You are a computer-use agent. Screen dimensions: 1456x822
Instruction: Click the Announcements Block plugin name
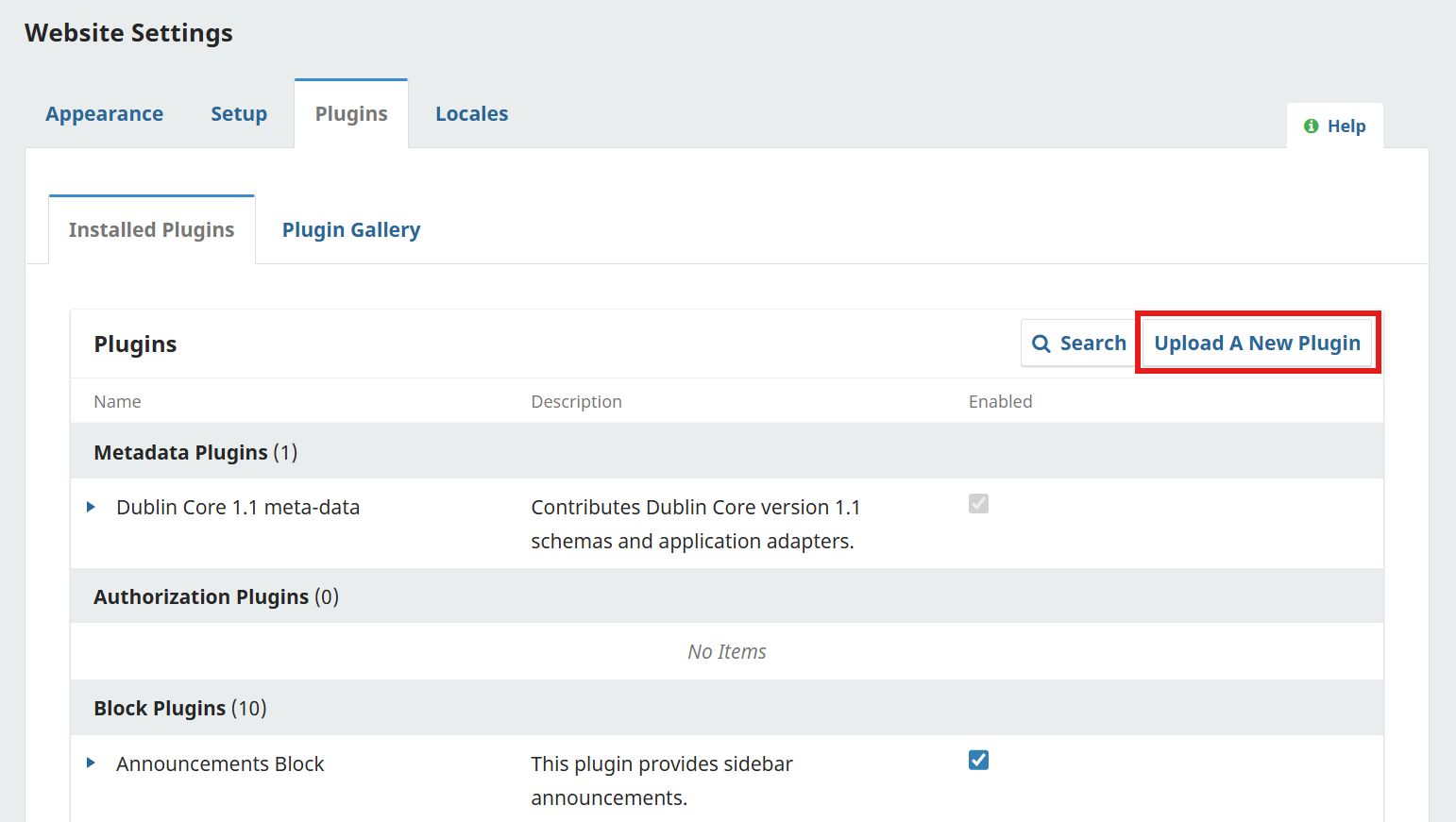[220, 764]
